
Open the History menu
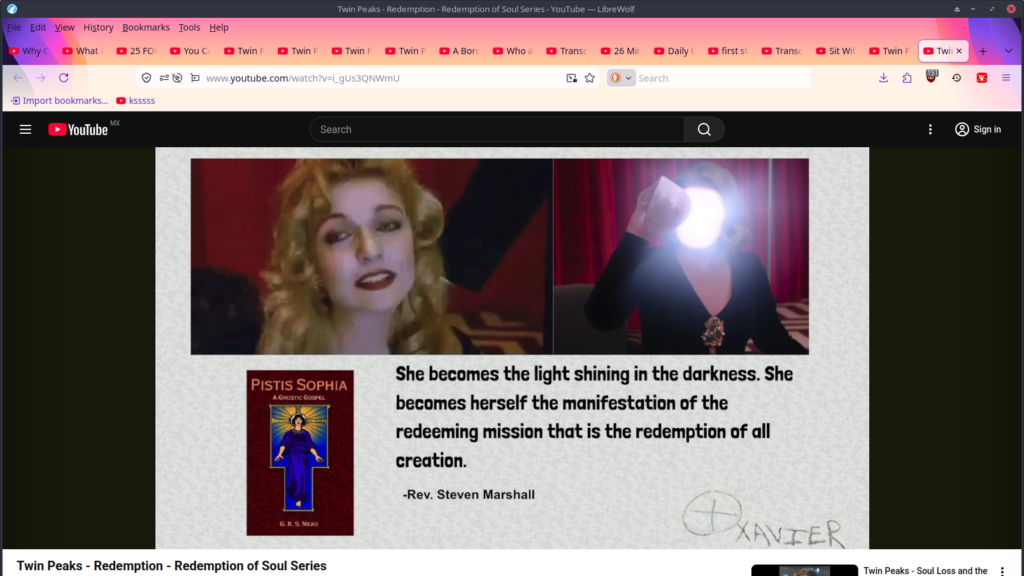(x=98, y=27)
